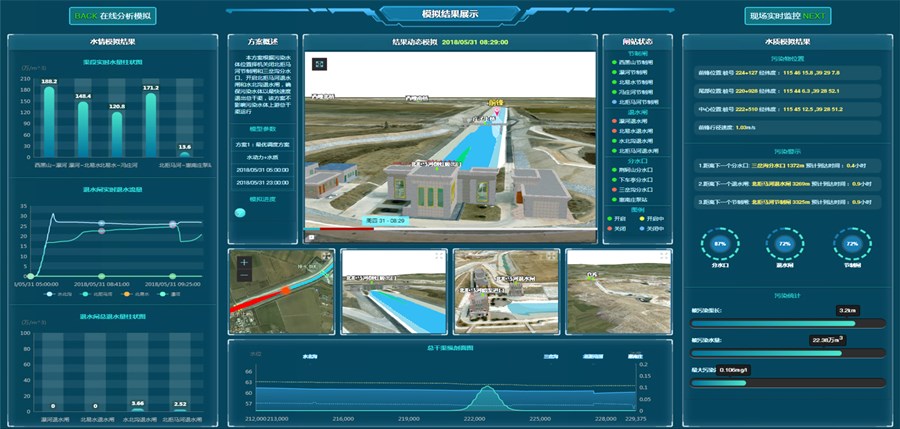This screenshot has width=900, height=429.
Task: Toggle the 北易水退水闸 status indicator
Action: click(x=613, y=131)
